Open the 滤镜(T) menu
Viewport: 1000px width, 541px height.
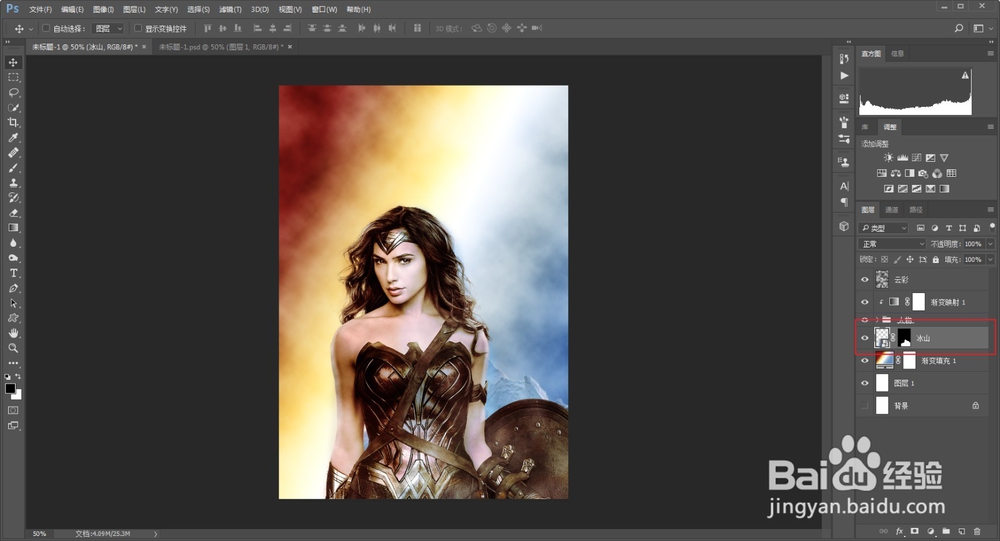pyautogui.click(x=230, y=10)
